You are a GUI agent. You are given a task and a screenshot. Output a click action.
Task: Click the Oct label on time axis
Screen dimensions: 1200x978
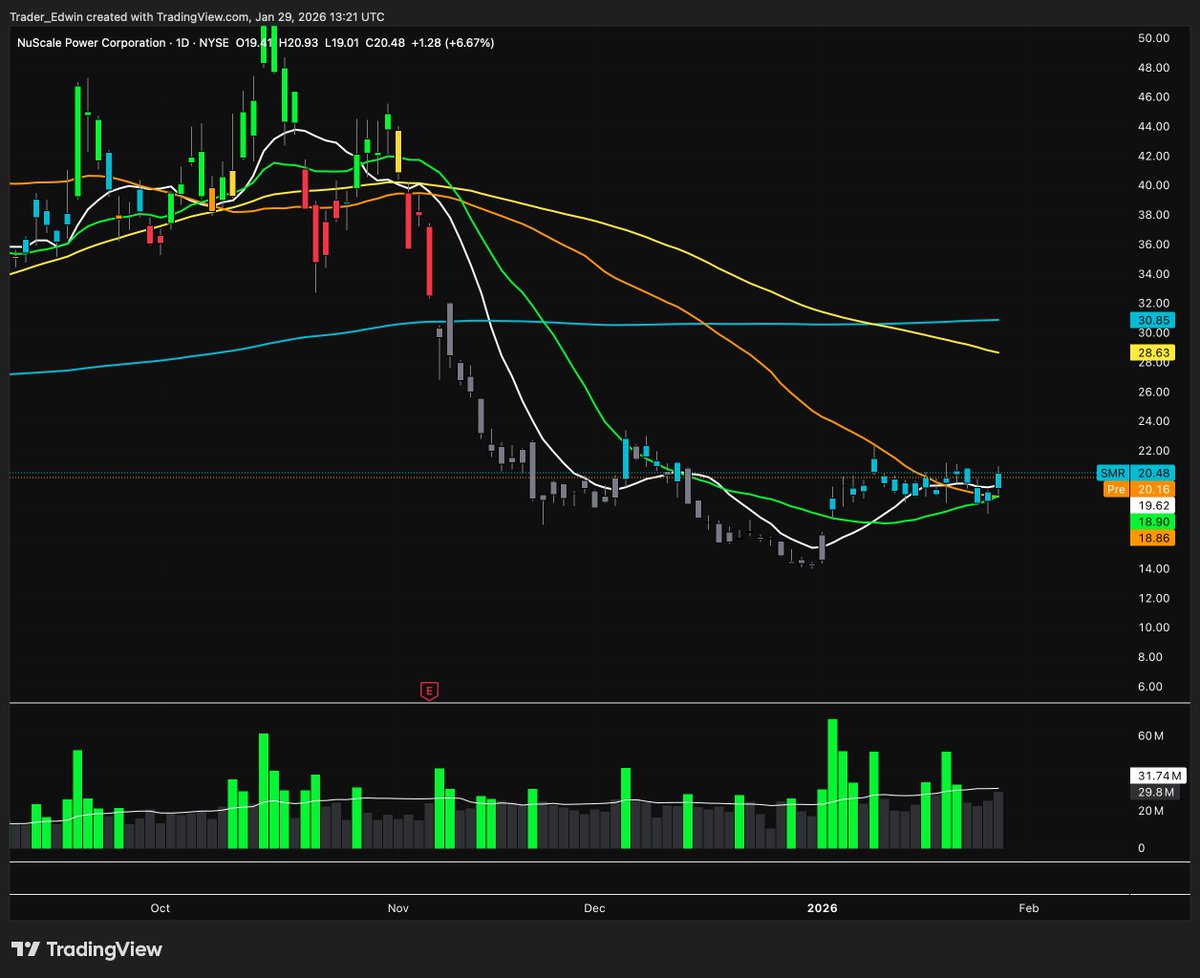click(x=160, y=908)
